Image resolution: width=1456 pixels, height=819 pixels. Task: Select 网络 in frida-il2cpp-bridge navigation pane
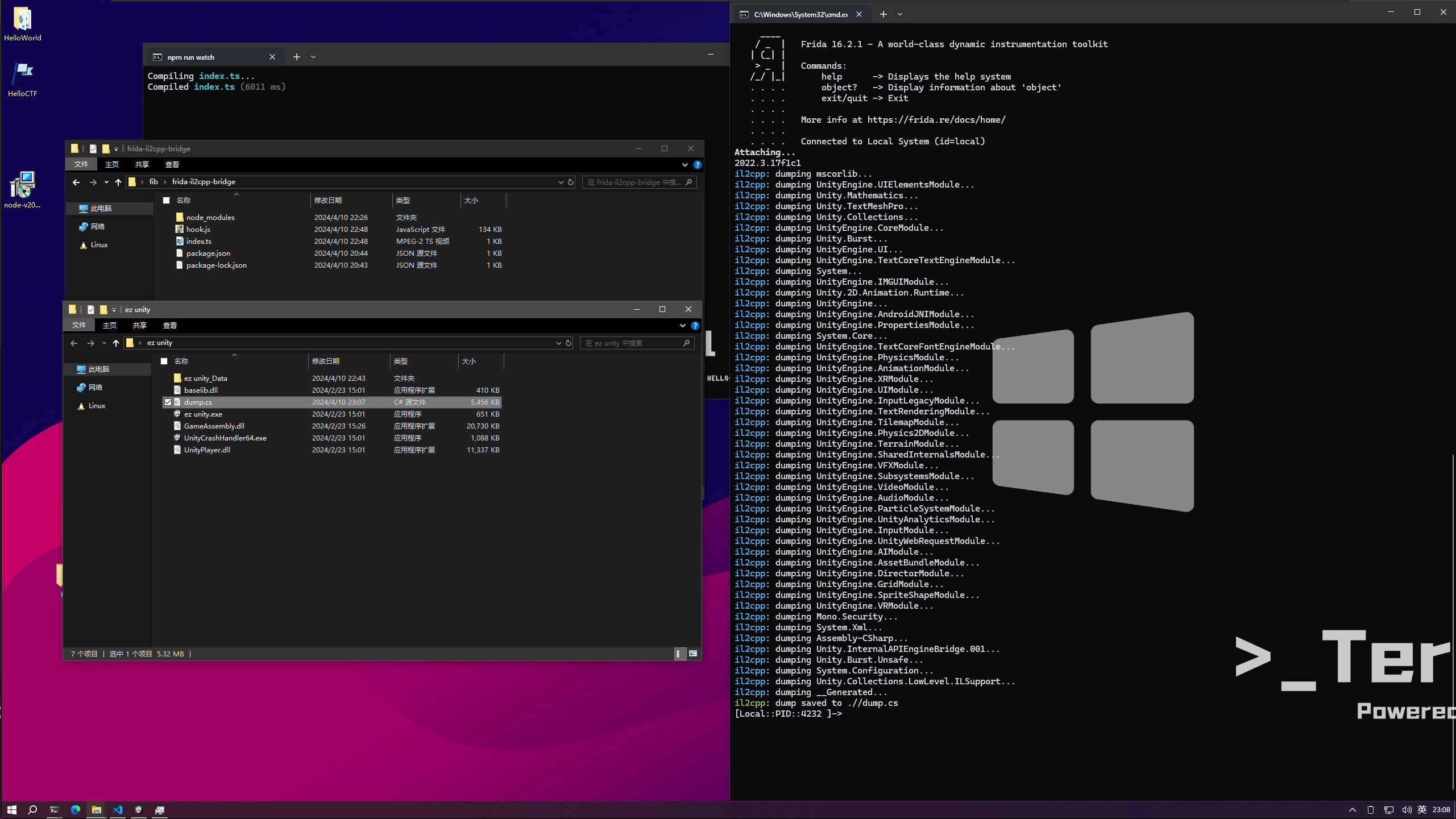click(x=97, y=227)
